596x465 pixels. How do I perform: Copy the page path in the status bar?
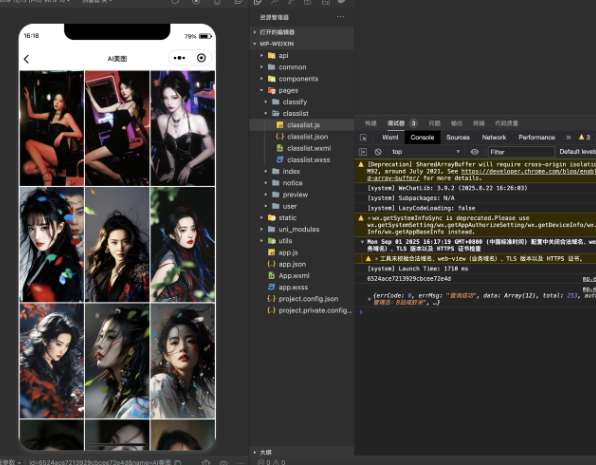point(177,462)
